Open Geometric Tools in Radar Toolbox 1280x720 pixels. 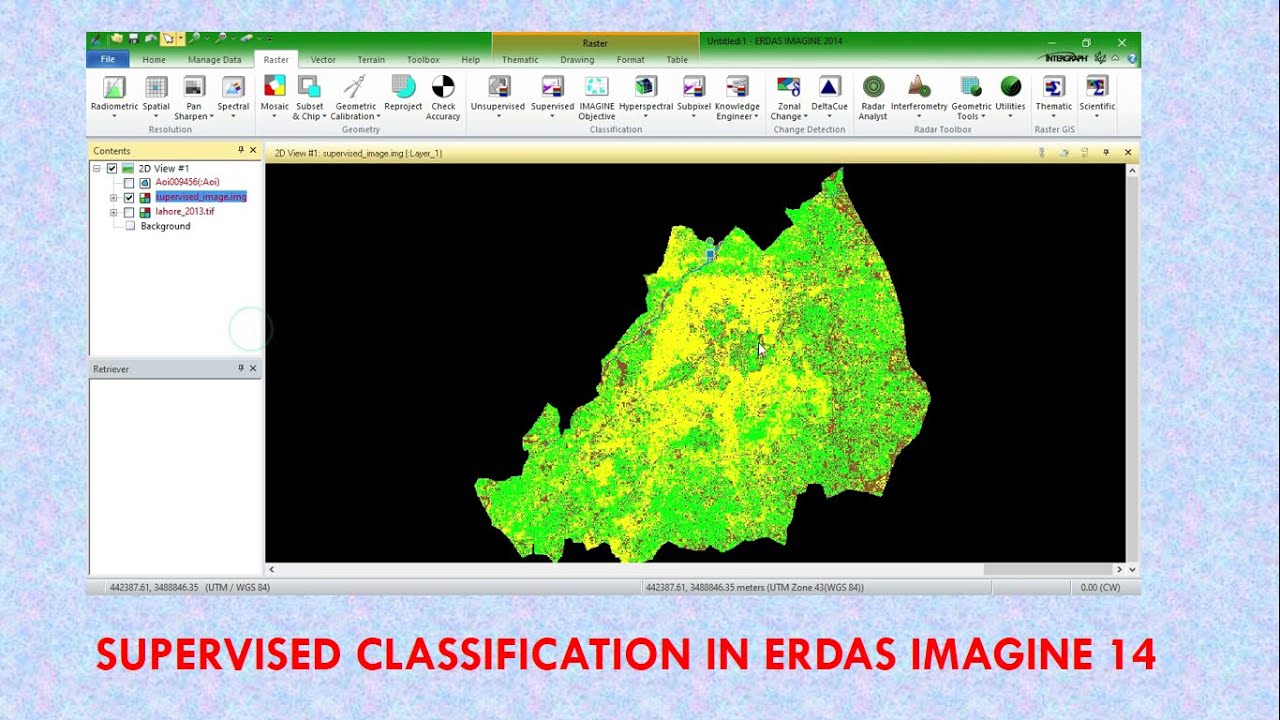(971, 98)
